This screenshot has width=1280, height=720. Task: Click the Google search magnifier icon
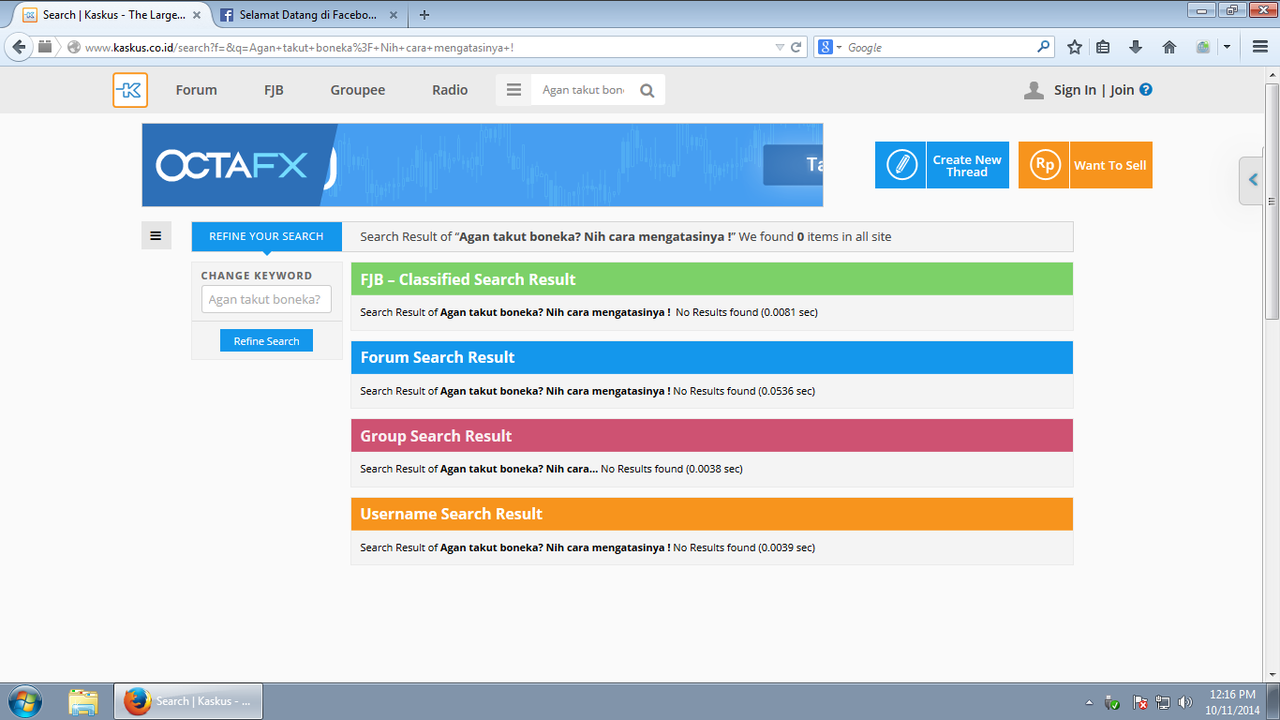point(1044,46)
